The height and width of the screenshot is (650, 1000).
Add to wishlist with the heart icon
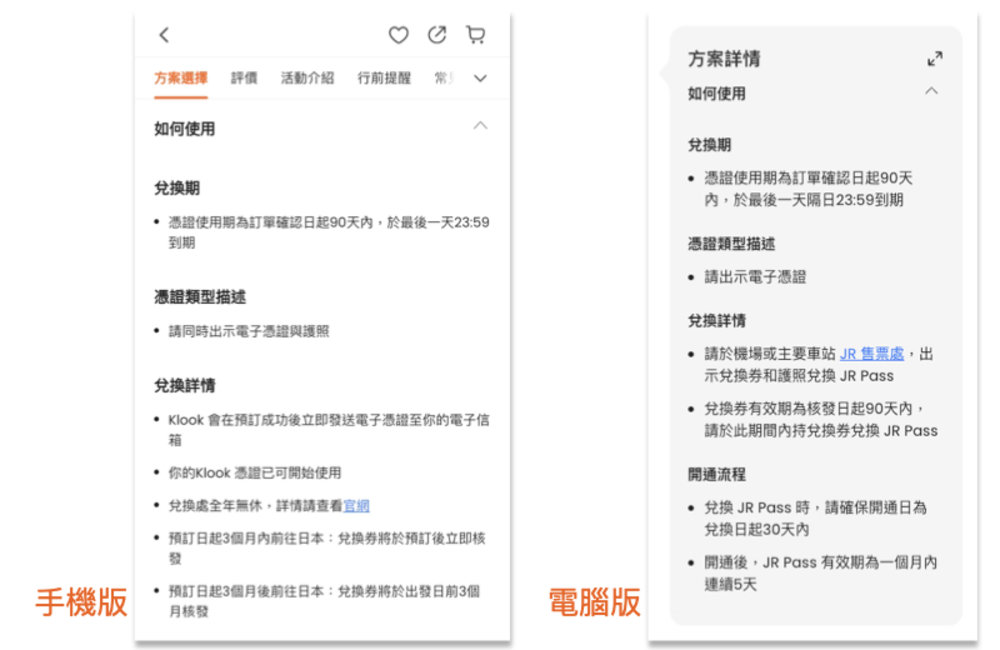click(x=398, y=35)
